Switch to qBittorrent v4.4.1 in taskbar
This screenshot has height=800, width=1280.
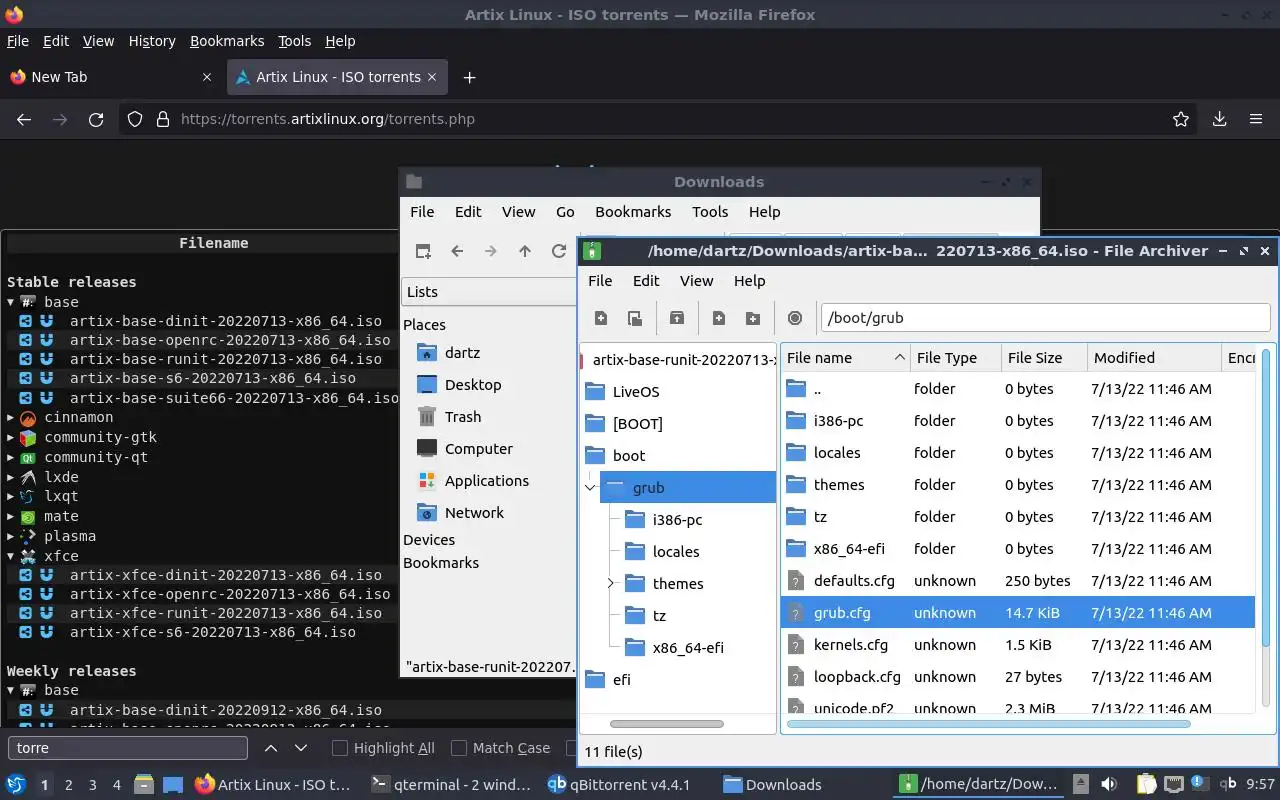click(620, 784)
